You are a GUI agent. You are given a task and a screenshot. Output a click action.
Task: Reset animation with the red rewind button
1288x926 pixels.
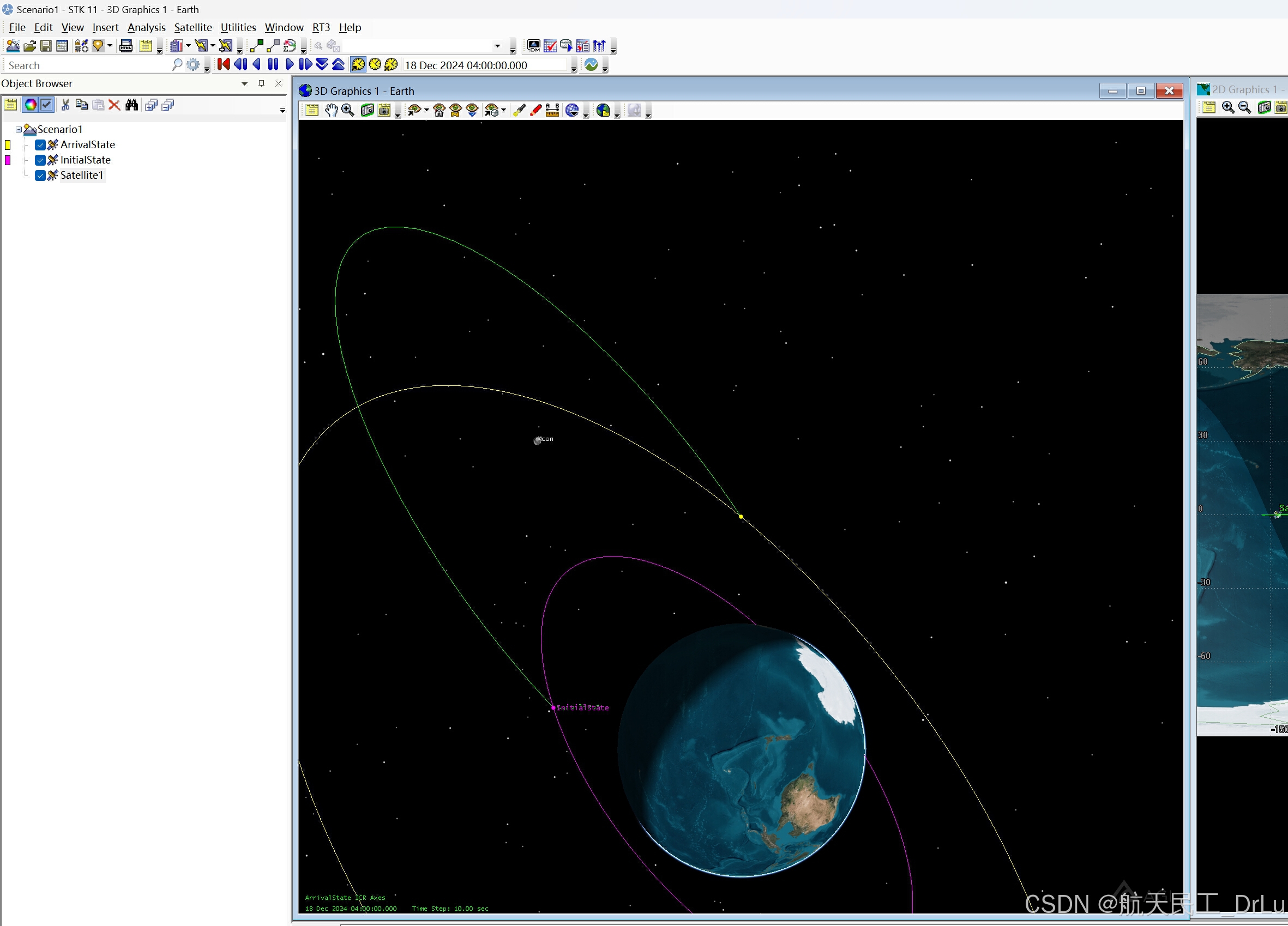pyautogui.click(x=223, y=64)
